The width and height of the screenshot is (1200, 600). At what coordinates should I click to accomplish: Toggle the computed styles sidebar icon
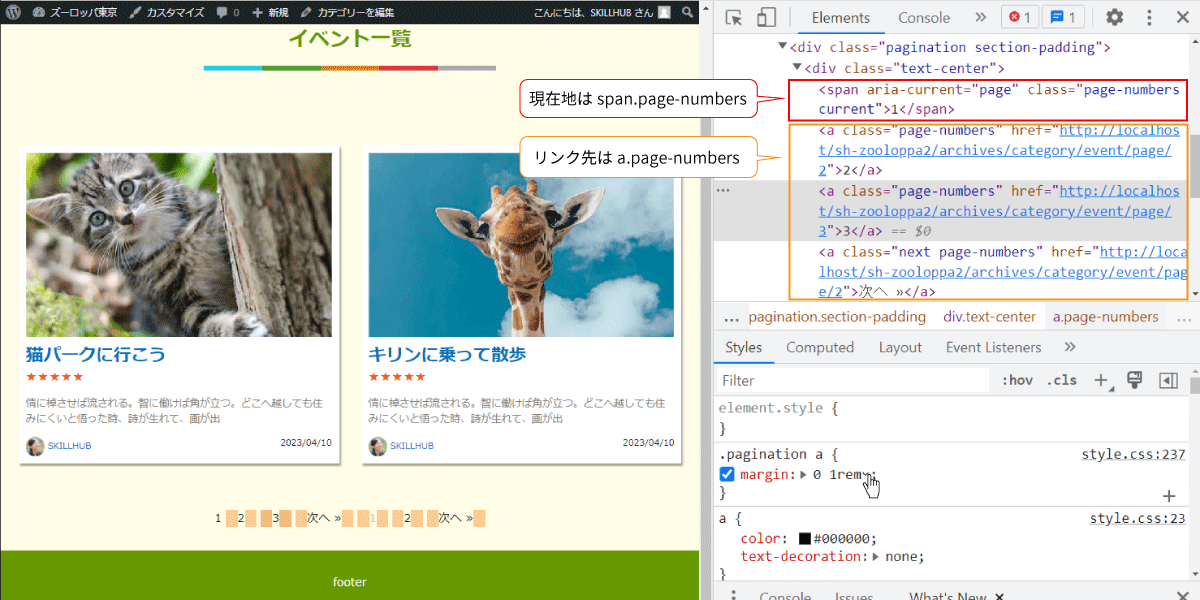click(1167, 380)
